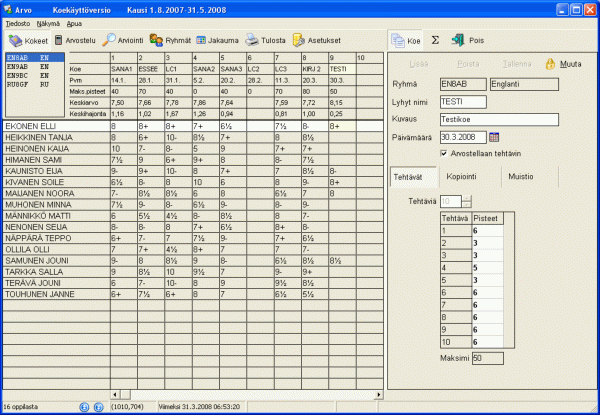Click the Tulosta print button
The height and width of the screenshot is (415, 600).
pos(266,40)
